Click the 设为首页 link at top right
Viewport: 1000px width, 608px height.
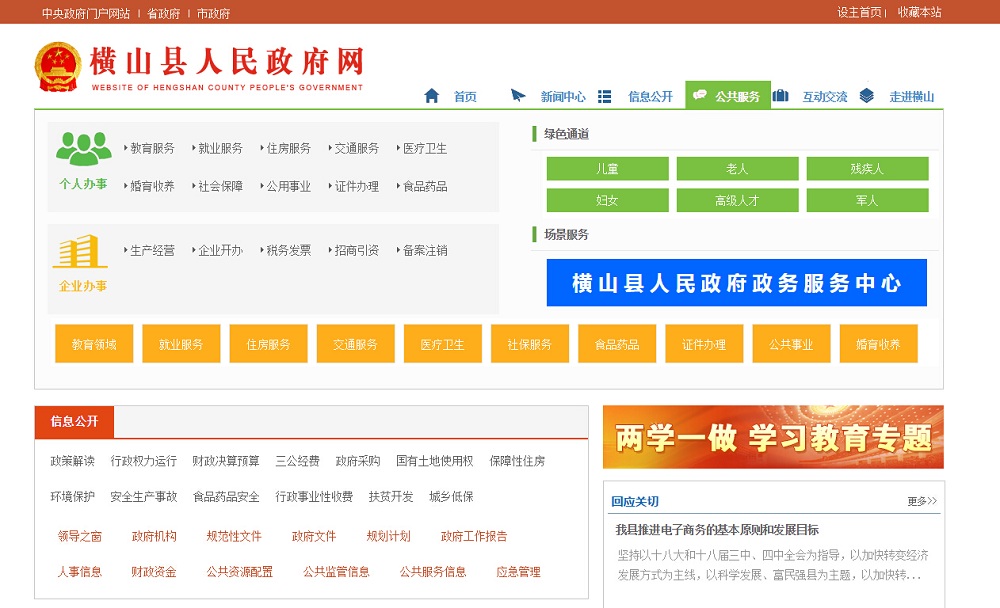point(859,12)
